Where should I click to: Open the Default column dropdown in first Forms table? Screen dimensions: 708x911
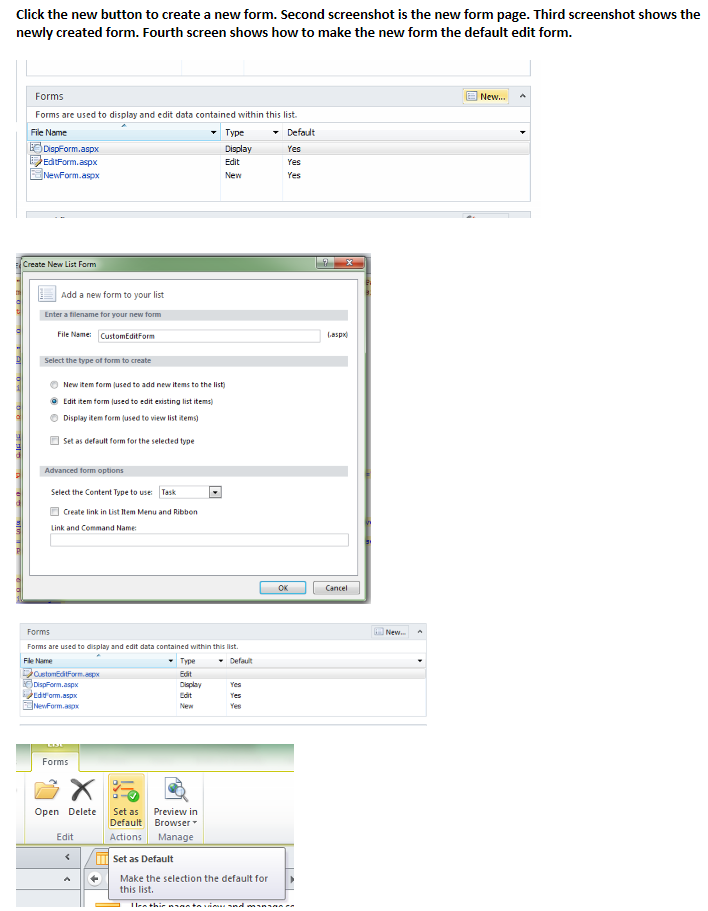522,132
